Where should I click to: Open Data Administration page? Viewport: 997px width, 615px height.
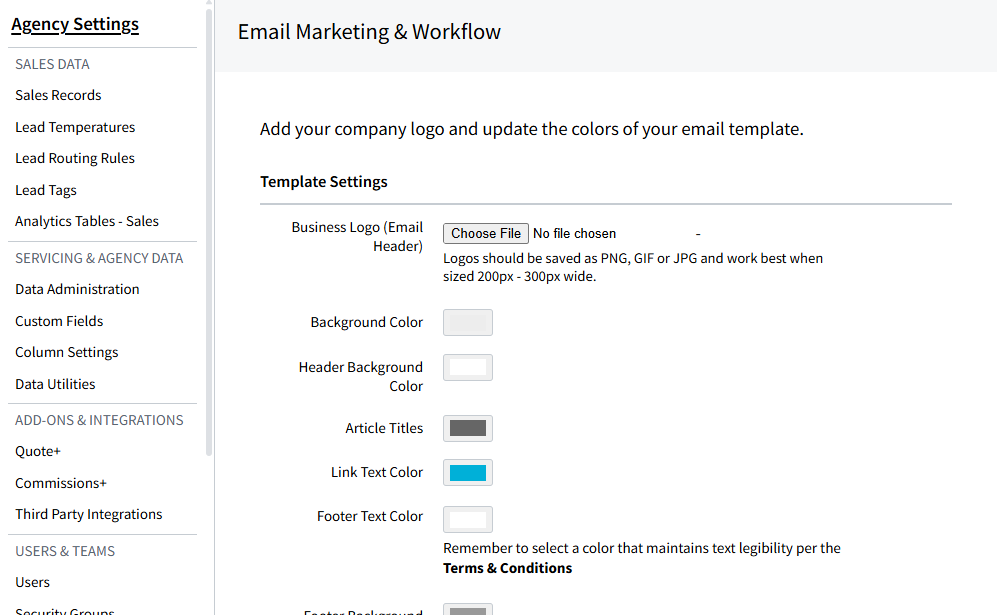(77, 289)
